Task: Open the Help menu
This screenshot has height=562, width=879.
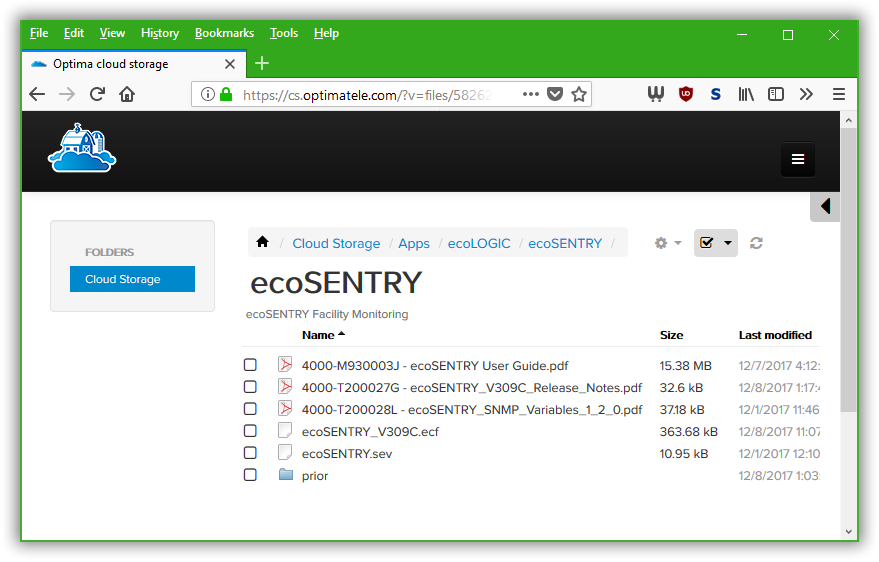Action: coord(326,33)
